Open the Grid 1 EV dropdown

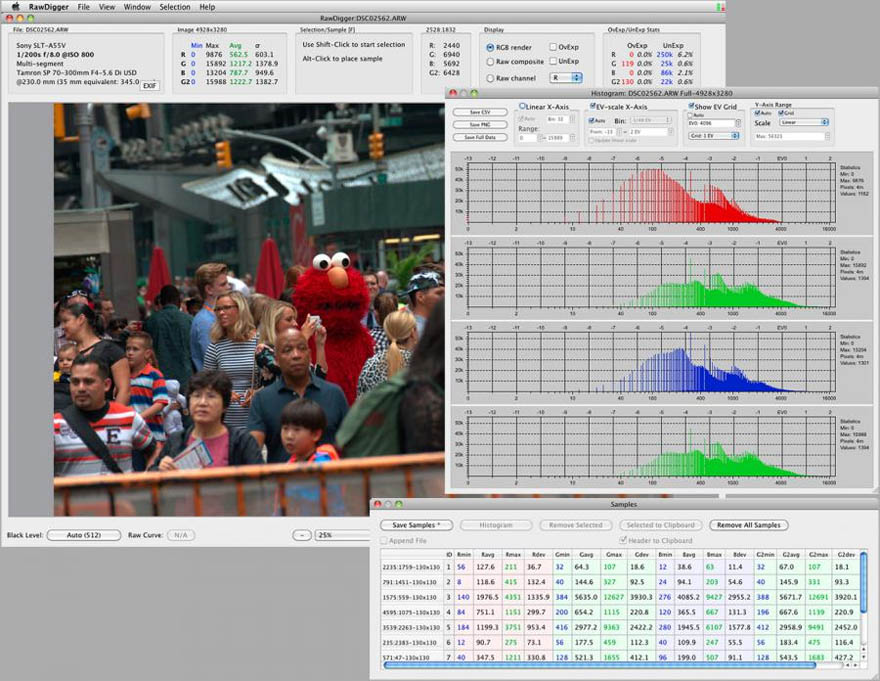click(714, 136)
